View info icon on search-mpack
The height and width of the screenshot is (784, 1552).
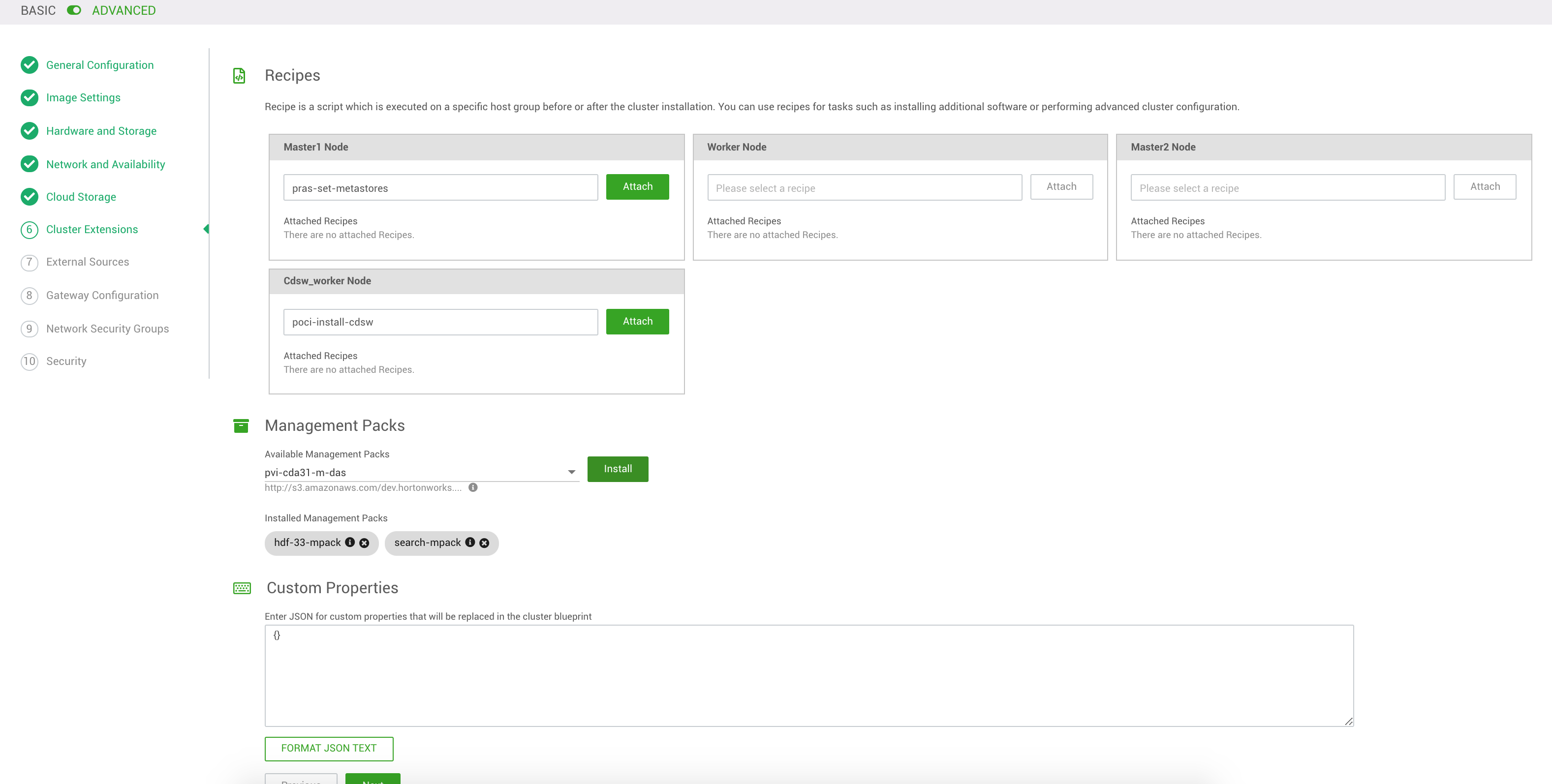tap(470, 543)
